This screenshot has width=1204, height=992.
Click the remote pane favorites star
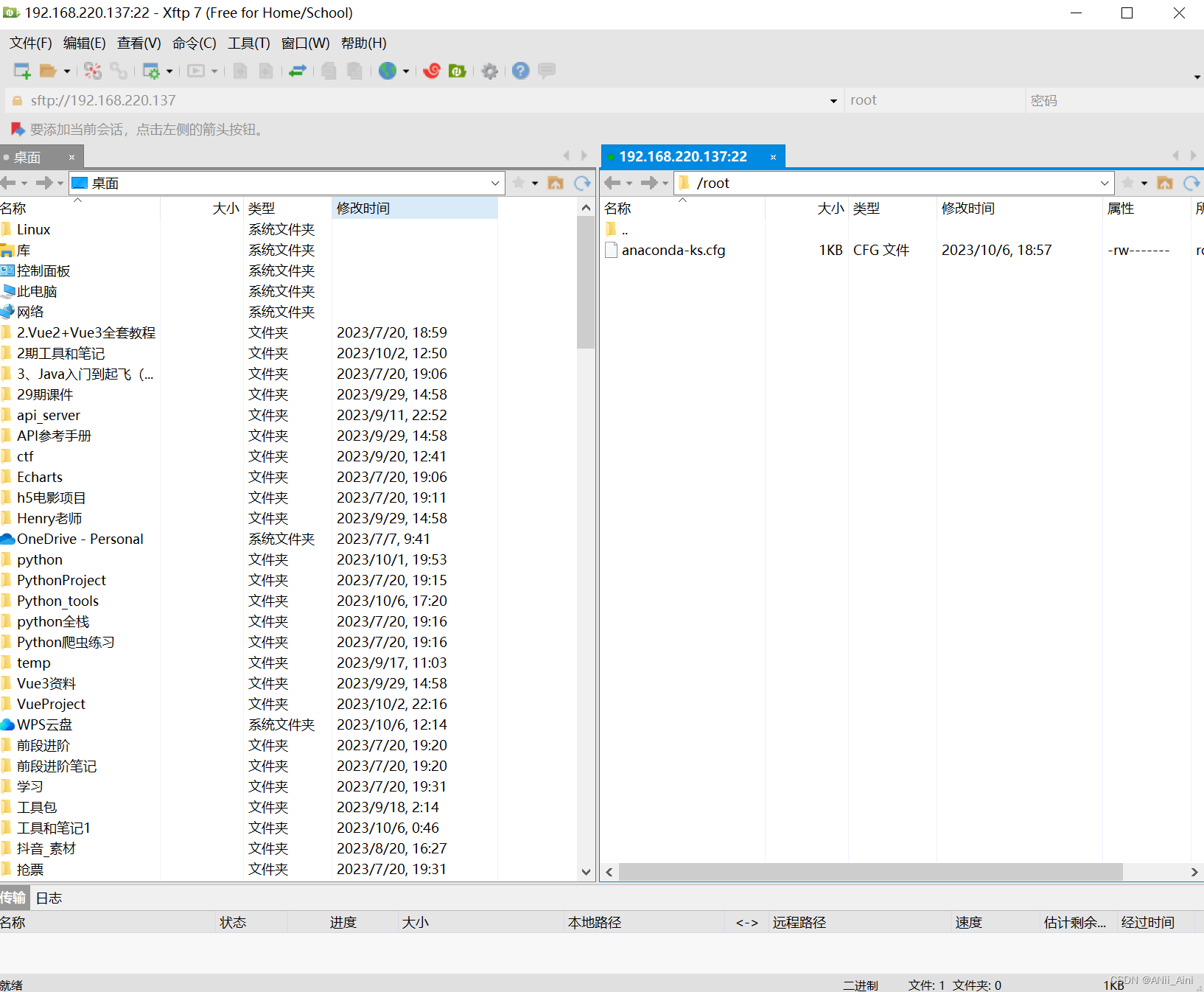[x=1128, y=183]
